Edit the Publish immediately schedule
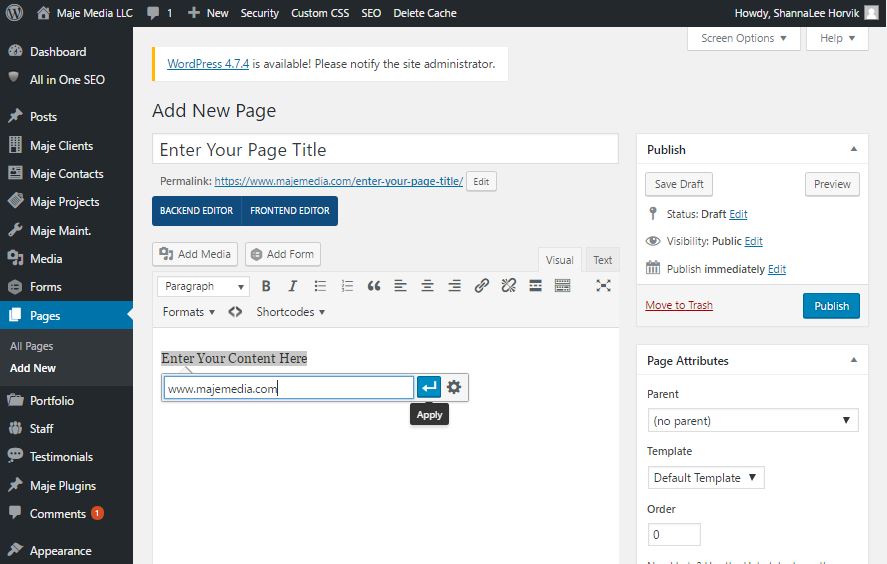887x564 pixels. click(777, 269)
